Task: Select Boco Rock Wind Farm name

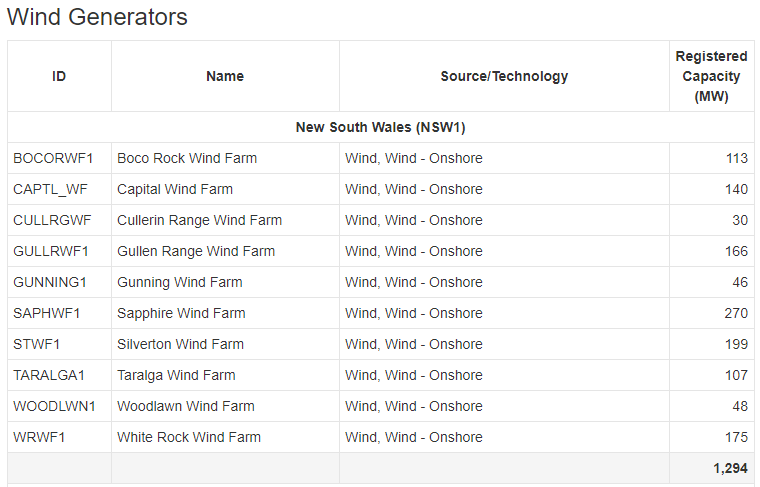Action: (187, 158)
